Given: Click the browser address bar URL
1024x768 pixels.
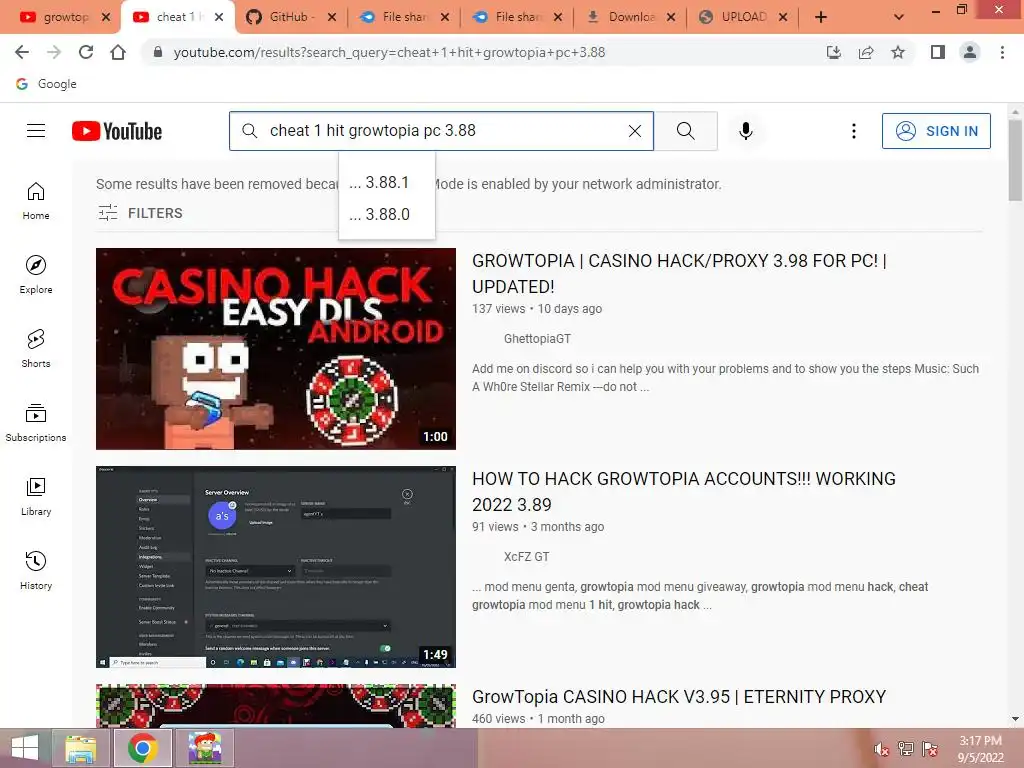Looking at the screenshot, I should (x=389, y=52).
